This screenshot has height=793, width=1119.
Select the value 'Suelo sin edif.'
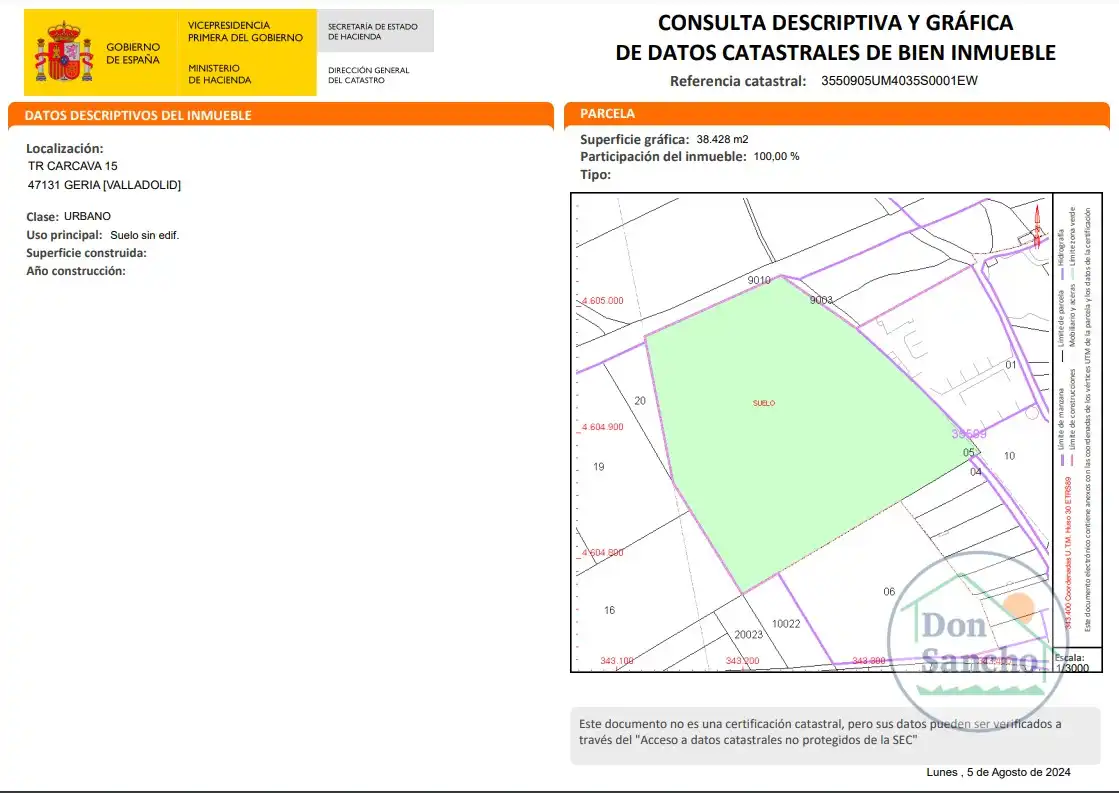(144, 235)
